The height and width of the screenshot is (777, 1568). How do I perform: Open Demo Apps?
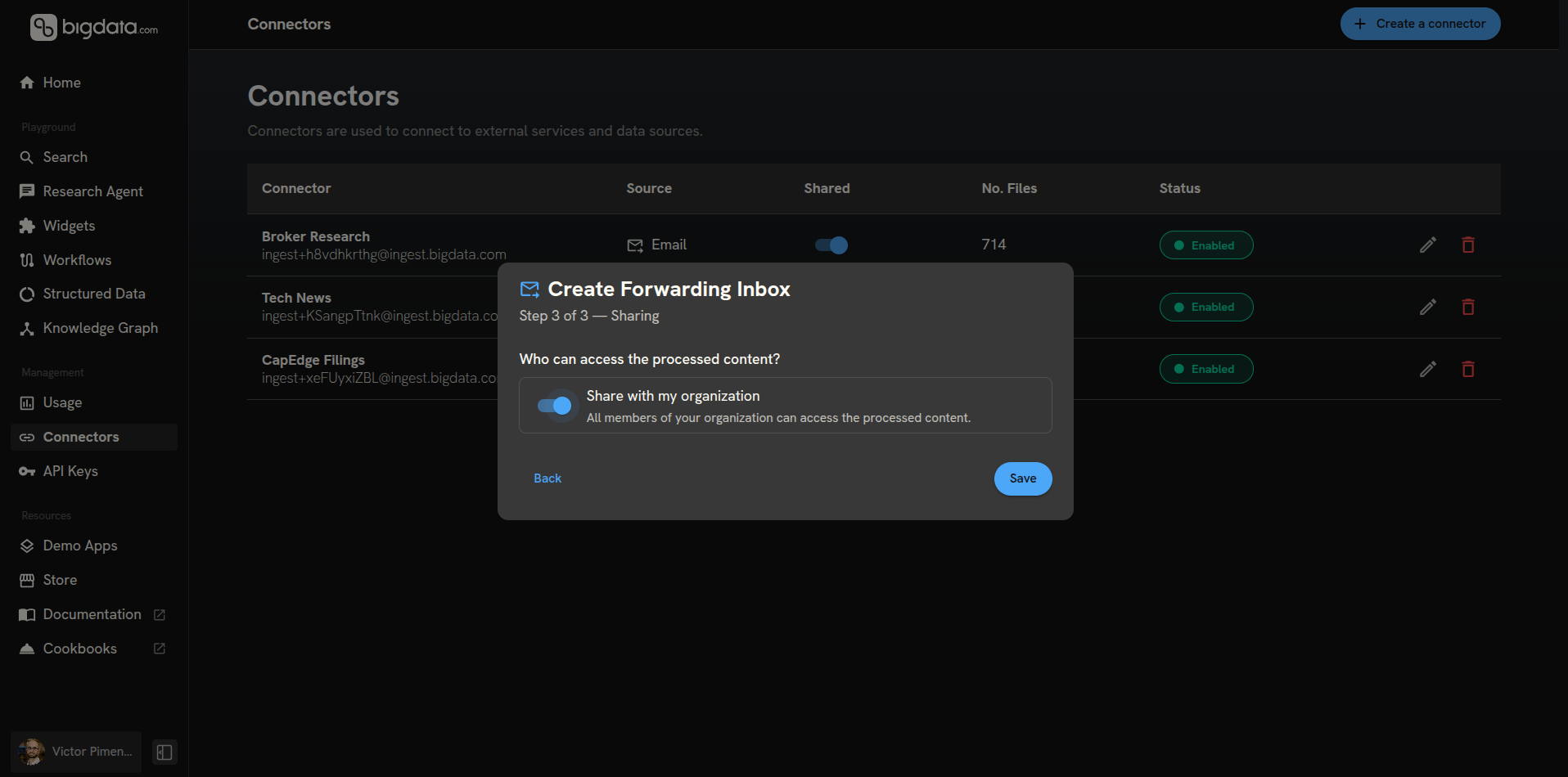coord(94,546)
